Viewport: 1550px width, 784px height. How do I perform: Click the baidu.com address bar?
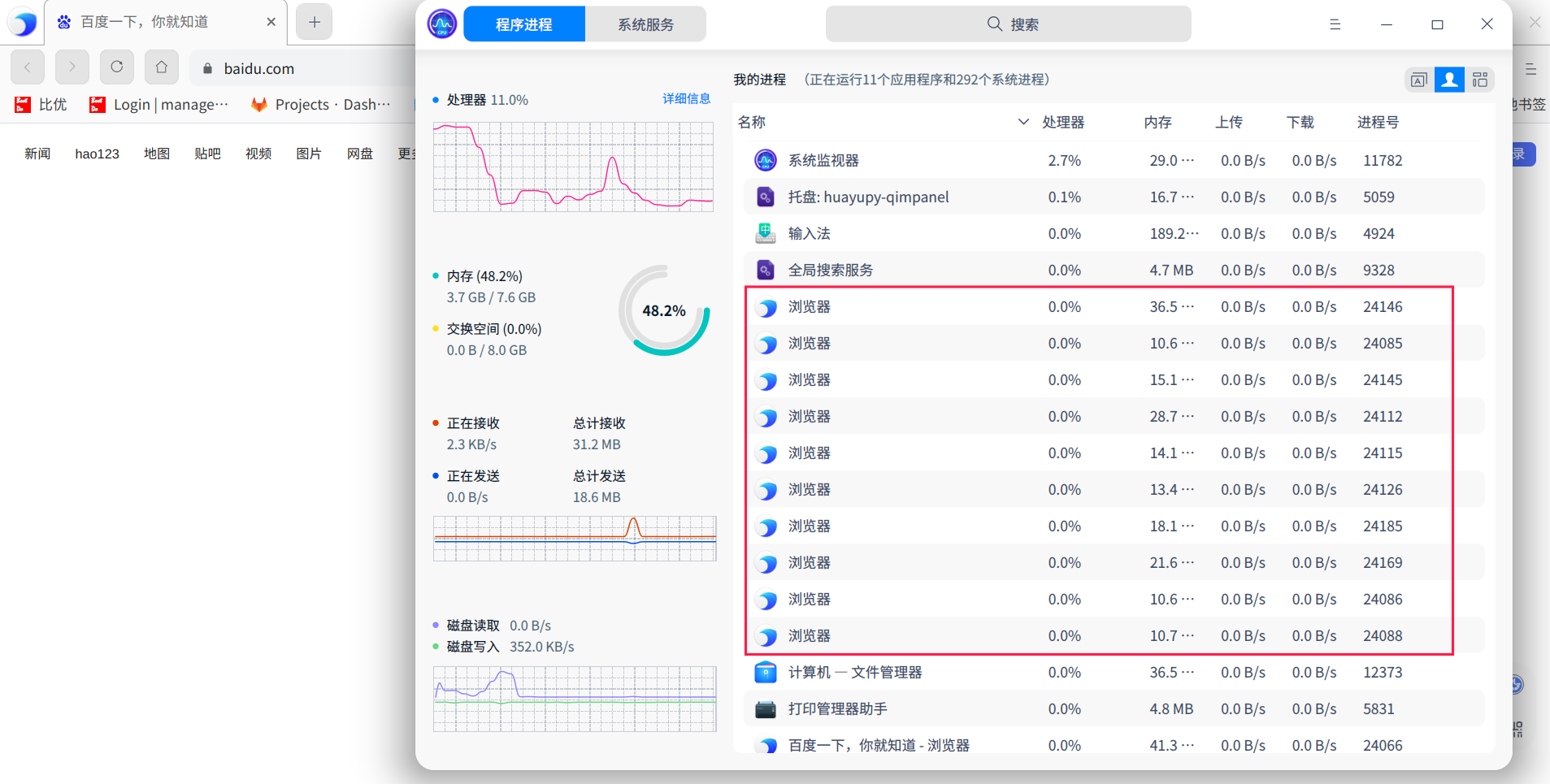(302, 68)
